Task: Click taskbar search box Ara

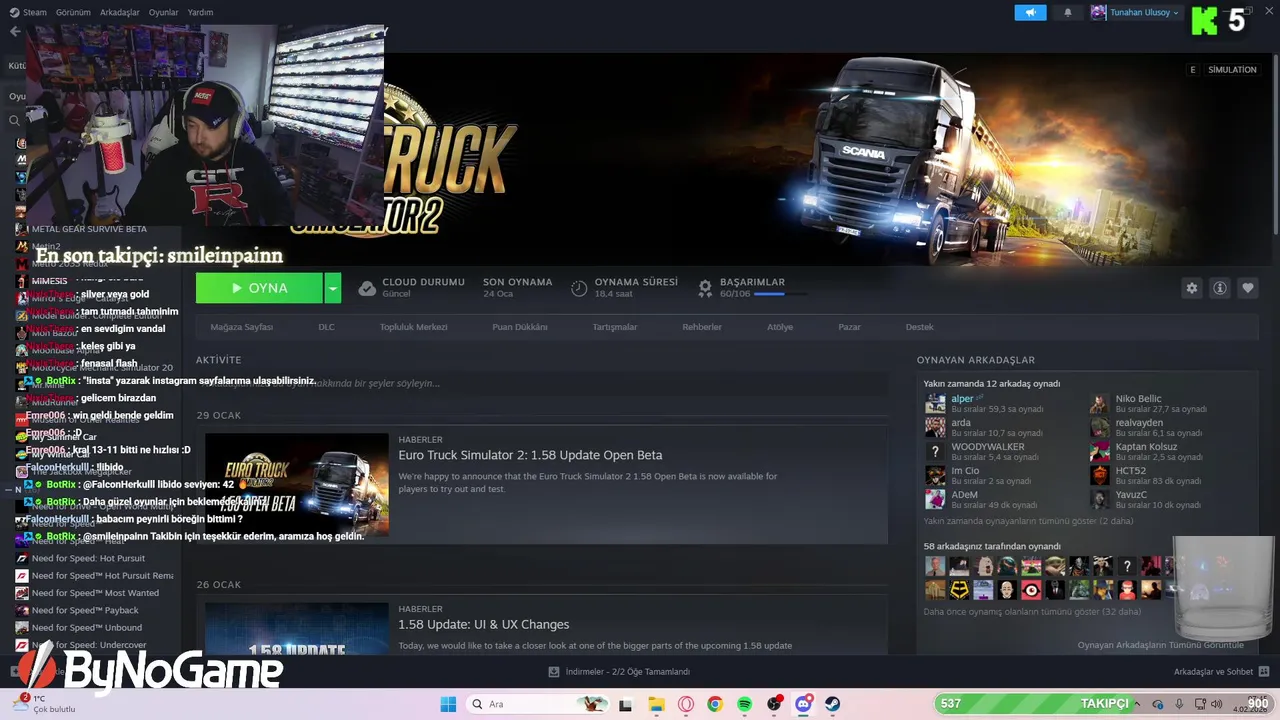Action: point(537,704)
